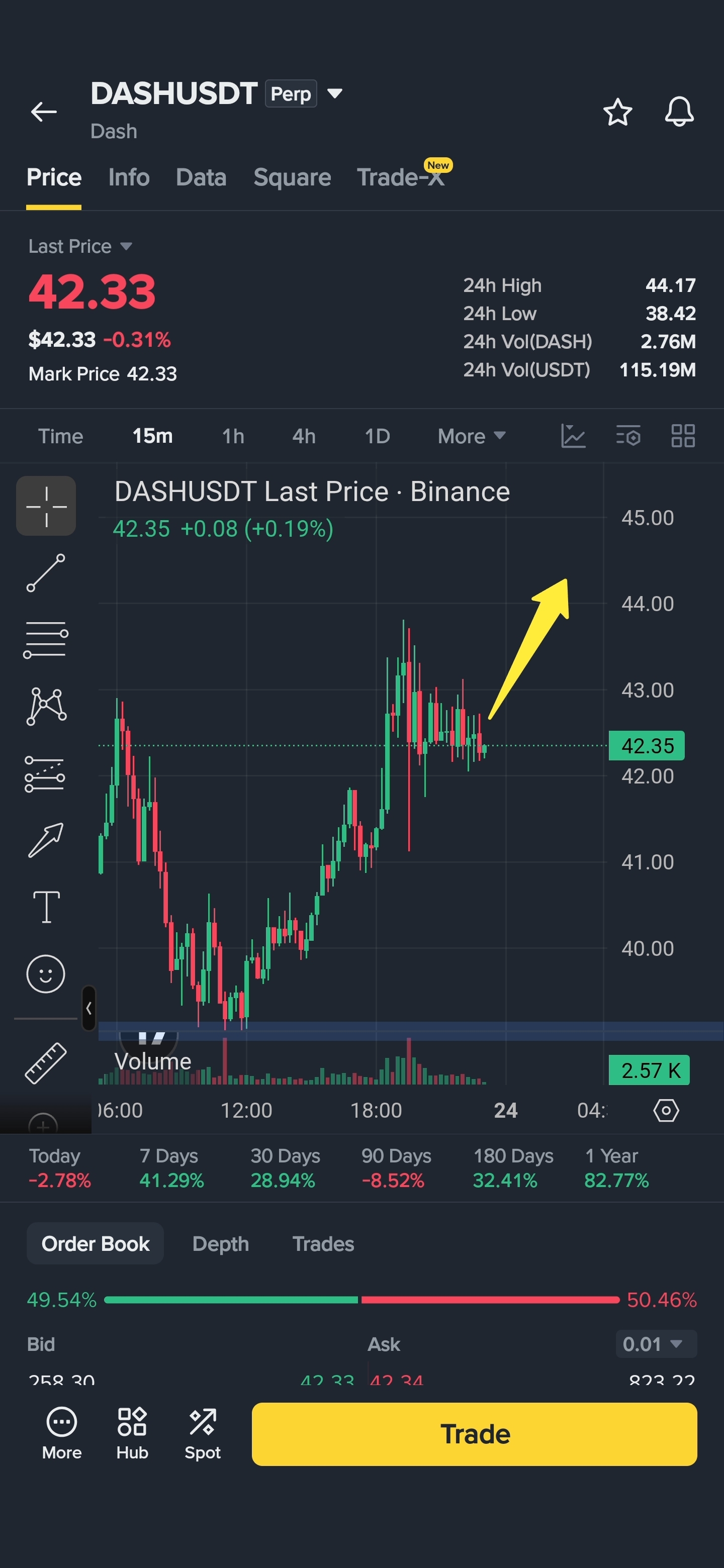Tap the yellow Trade button
This screenshot has height=1568, width=724.
tap(474, 1433)
